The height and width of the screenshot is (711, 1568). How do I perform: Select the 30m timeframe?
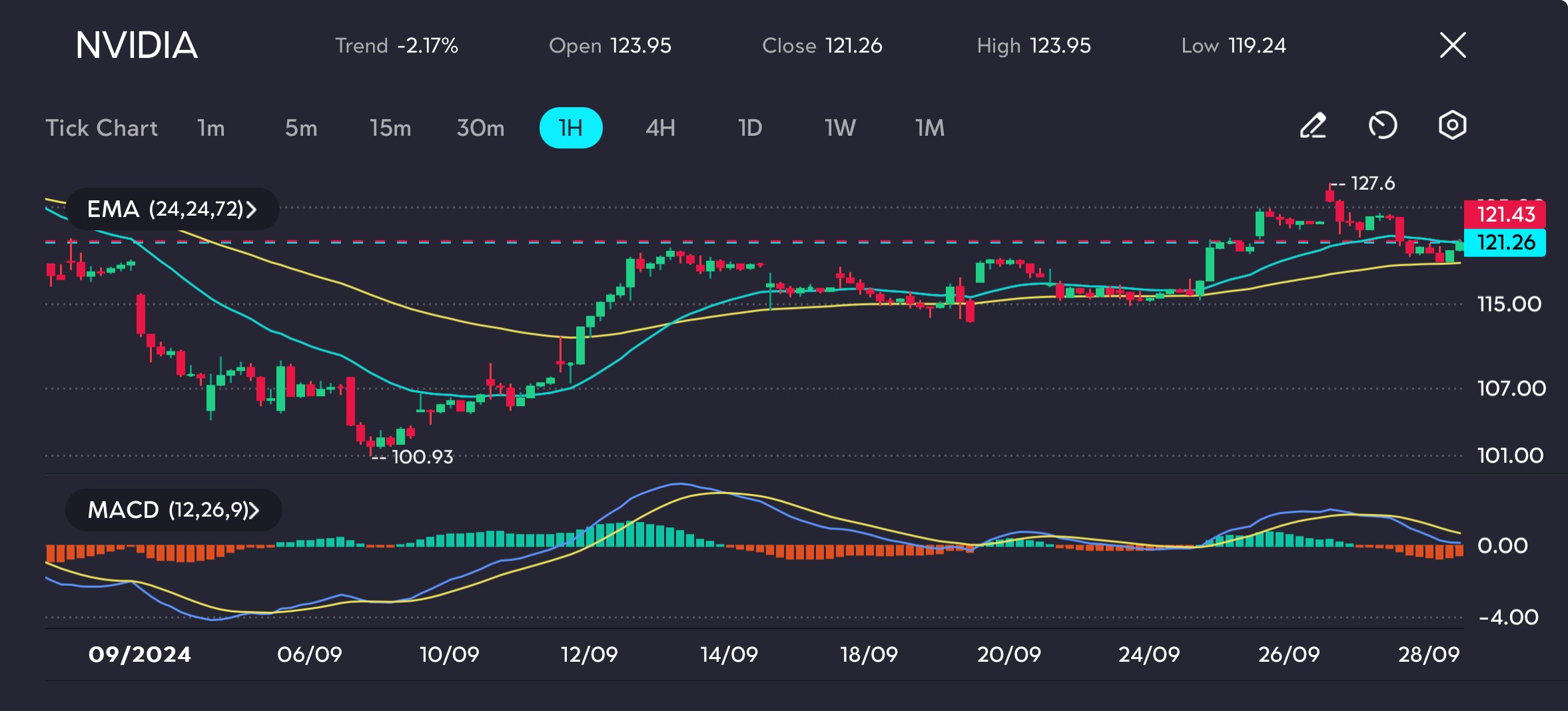tap(480, 128)
